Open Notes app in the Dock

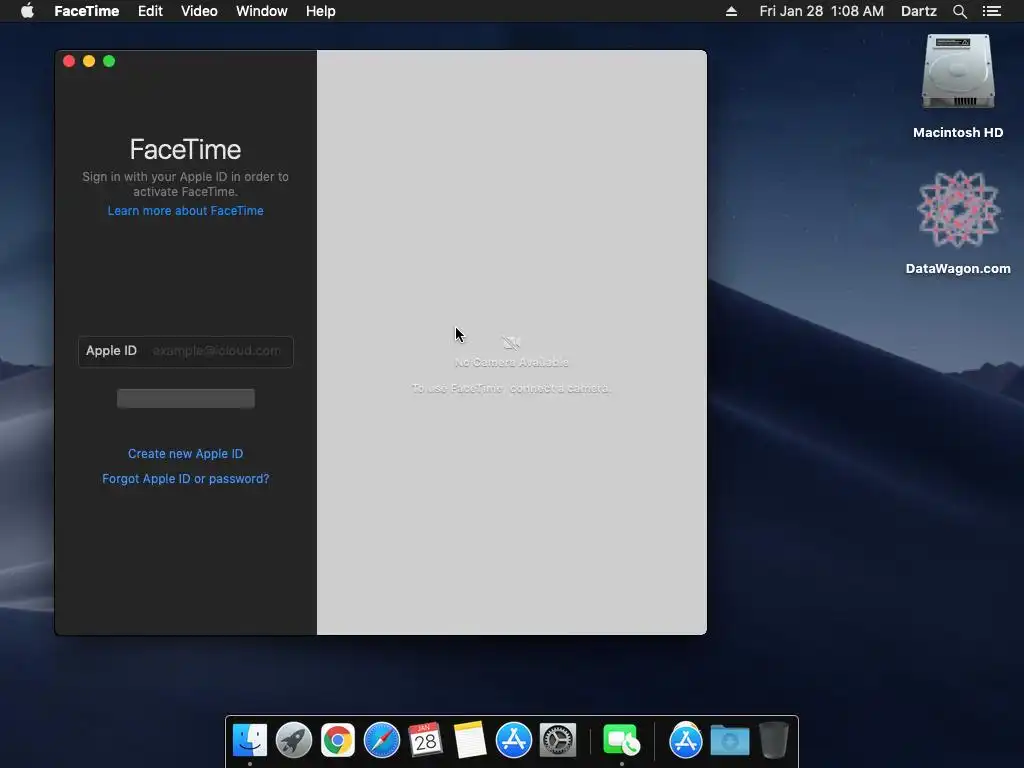click(470, 741)
